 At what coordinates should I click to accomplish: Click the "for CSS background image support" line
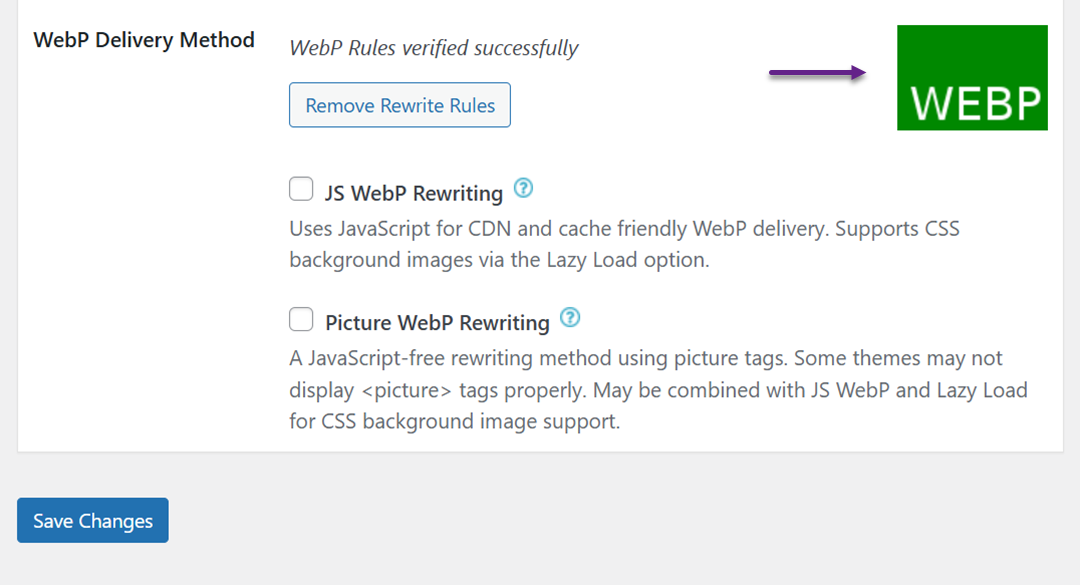pyautogui.click(x=455, y=421)
